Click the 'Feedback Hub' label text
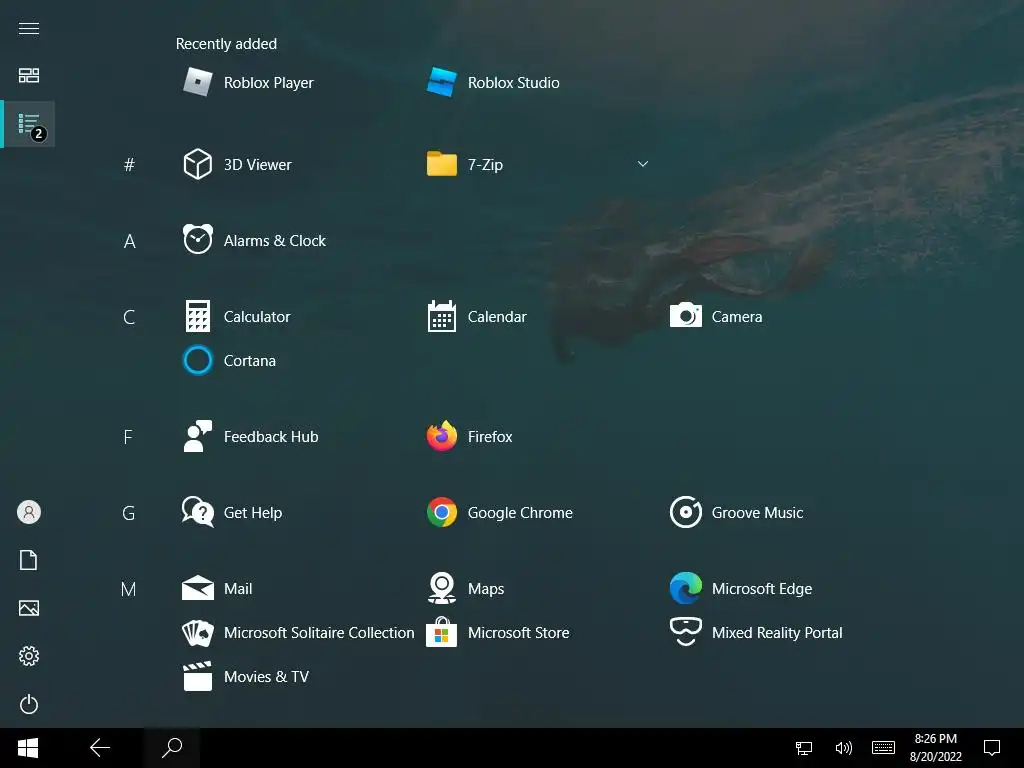Screen dimensions: 1024x768 point(271,436)
